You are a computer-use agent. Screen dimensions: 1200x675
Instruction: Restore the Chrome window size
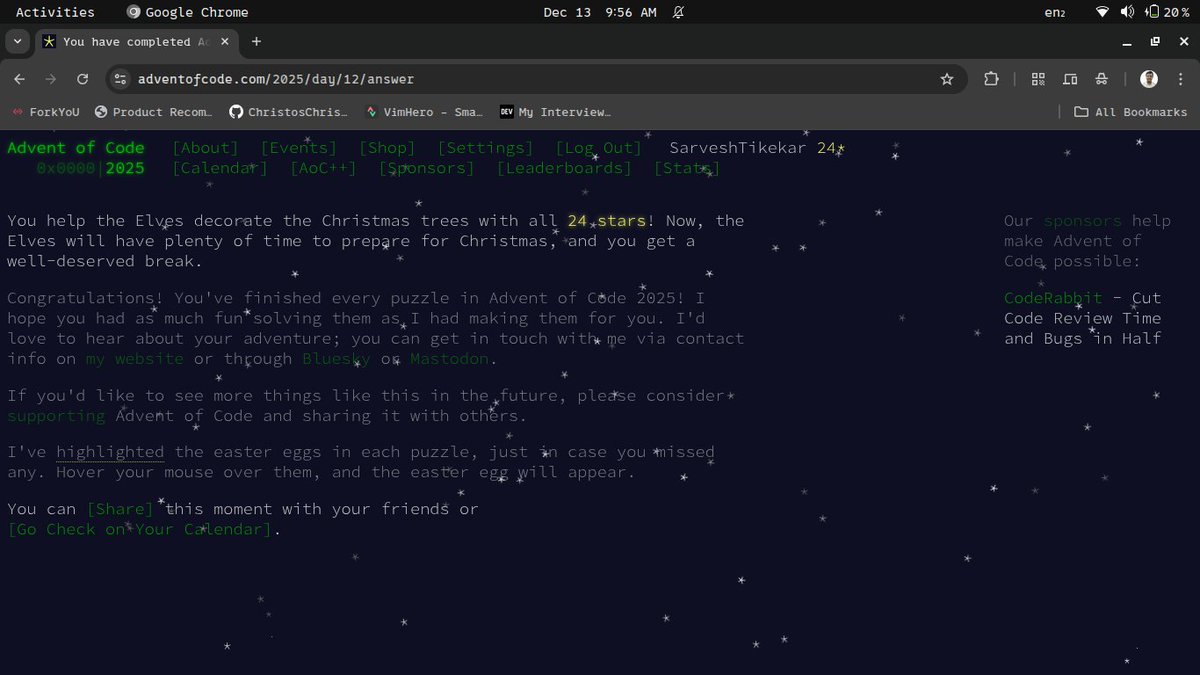(x=1155, y=42)
